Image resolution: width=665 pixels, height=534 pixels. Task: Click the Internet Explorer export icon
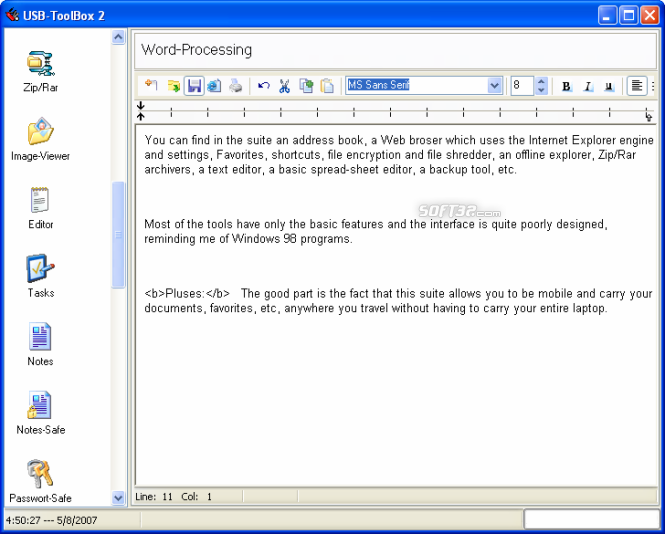pyautogui.click(x=214, y=86)
